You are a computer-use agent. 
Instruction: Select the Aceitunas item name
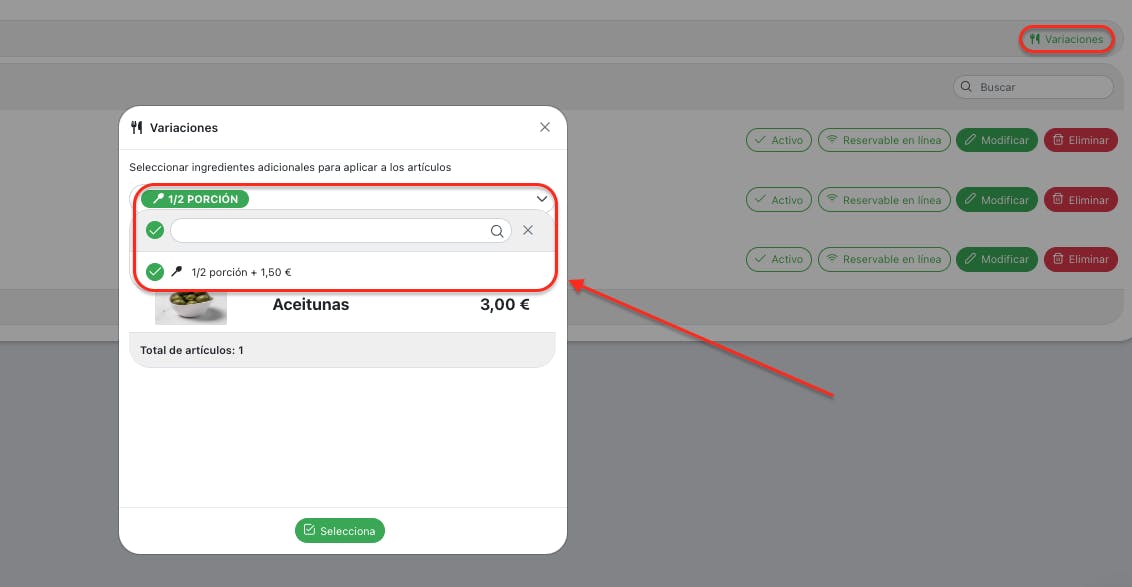point(310,305)
